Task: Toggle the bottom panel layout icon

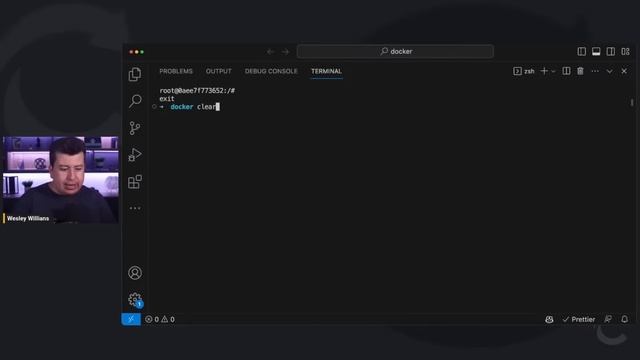Action: click(x=596, y=51)
